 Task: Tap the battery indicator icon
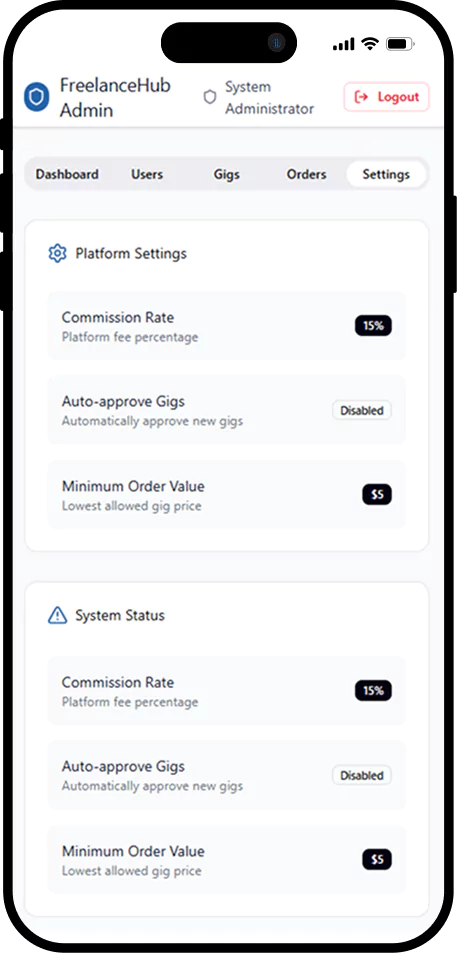coord(400,44)
